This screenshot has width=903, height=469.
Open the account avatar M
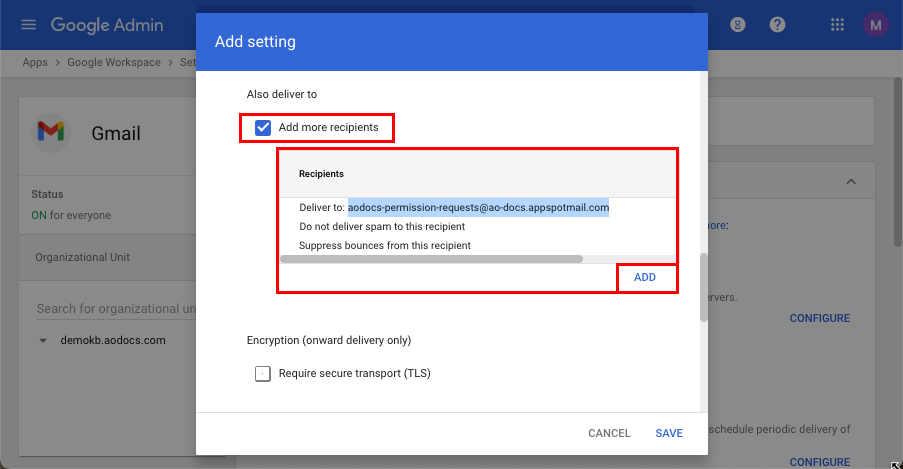click(x=875, y=25)
